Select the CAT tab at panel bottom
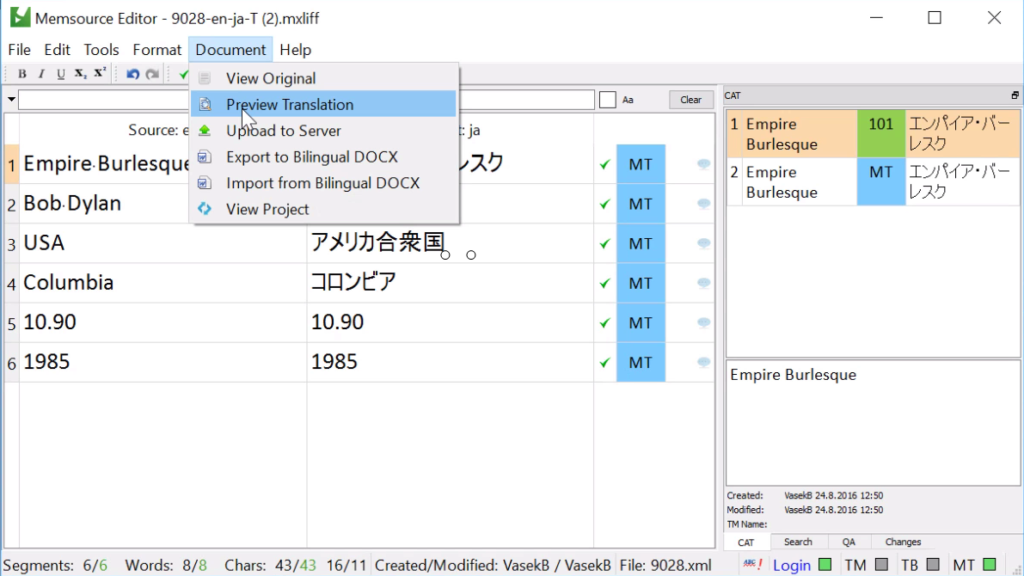Screen dimensions: 1024x576 coord(746,542)
